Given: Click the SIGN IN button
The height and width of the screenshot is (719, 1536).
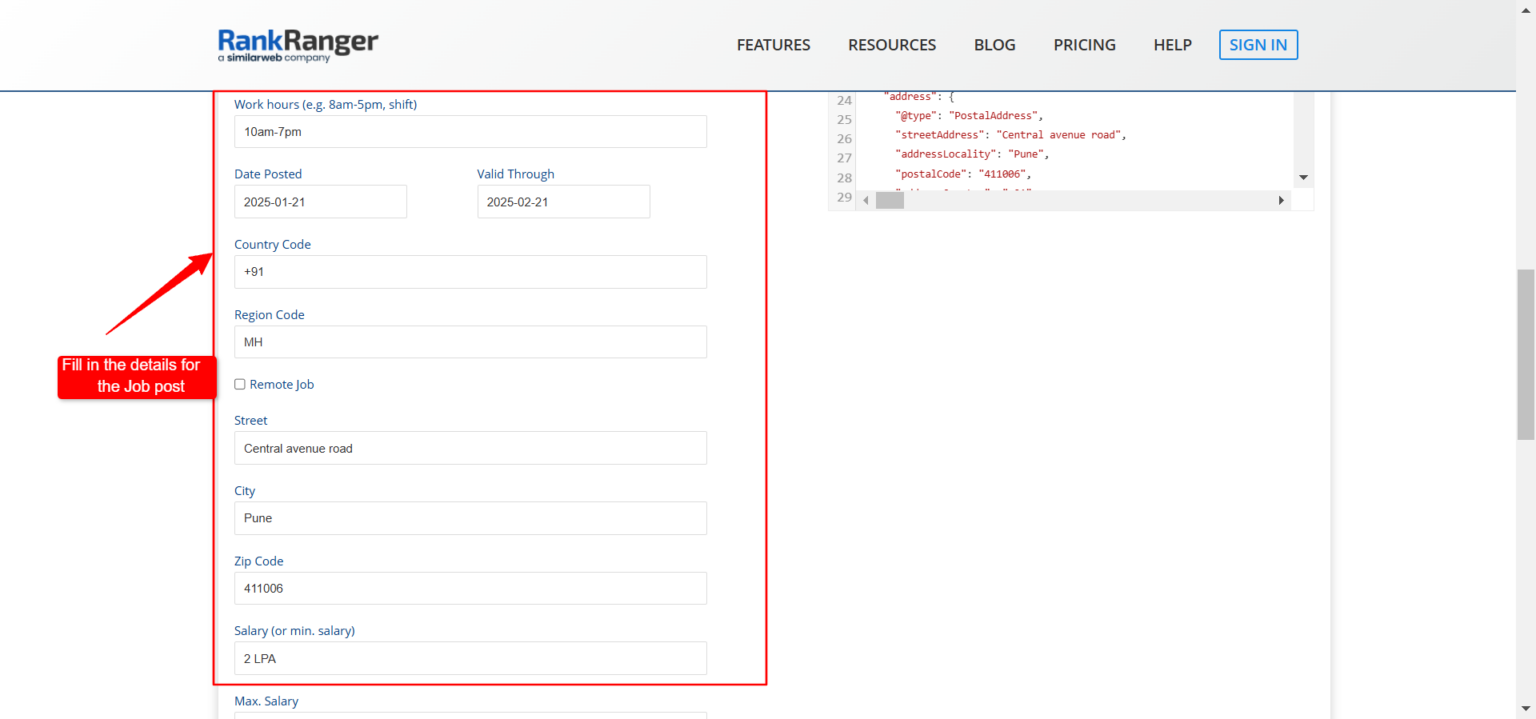Looking at the screenshot, I should pos(1258,44).
